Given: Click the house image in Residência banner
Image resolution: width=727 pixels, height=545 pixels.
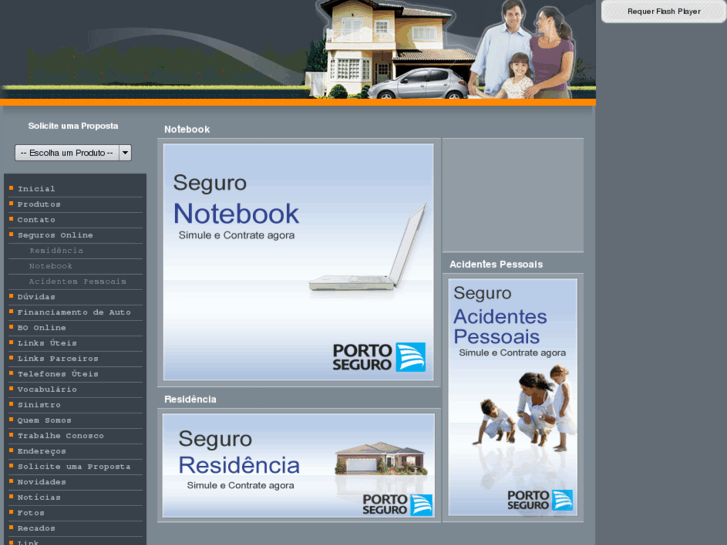Looking at the screenshot, I should pyautogui.click(x=380, y=458).
